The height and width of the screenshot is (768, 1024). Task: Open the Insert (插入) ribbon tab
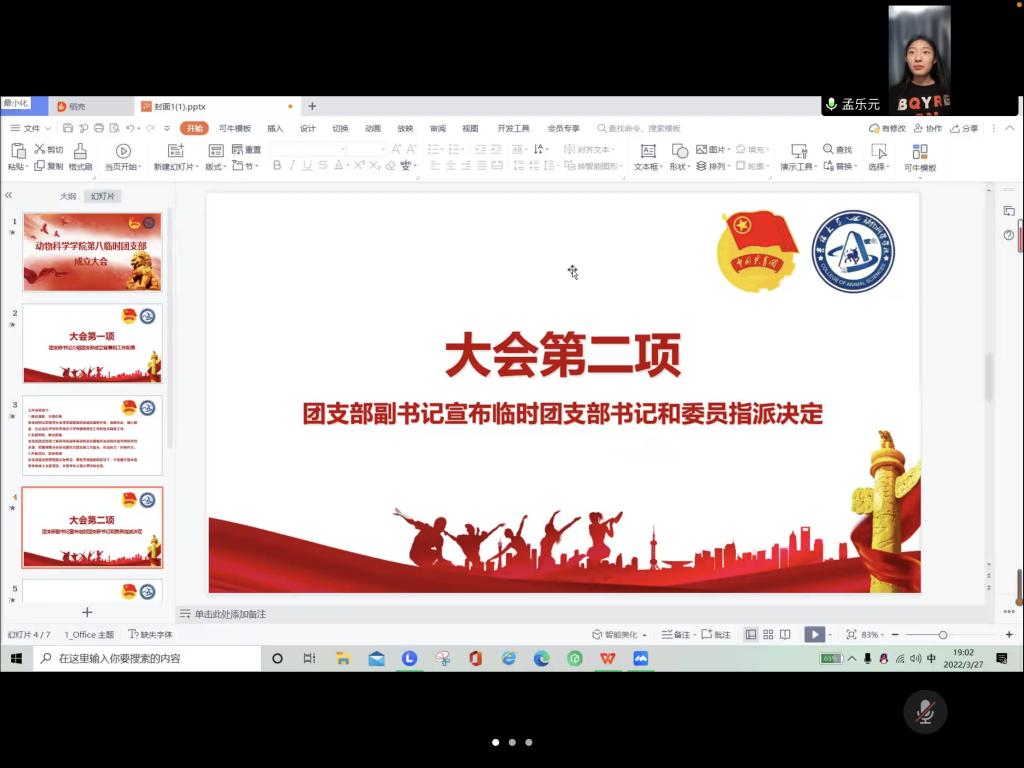click(275, 128)
